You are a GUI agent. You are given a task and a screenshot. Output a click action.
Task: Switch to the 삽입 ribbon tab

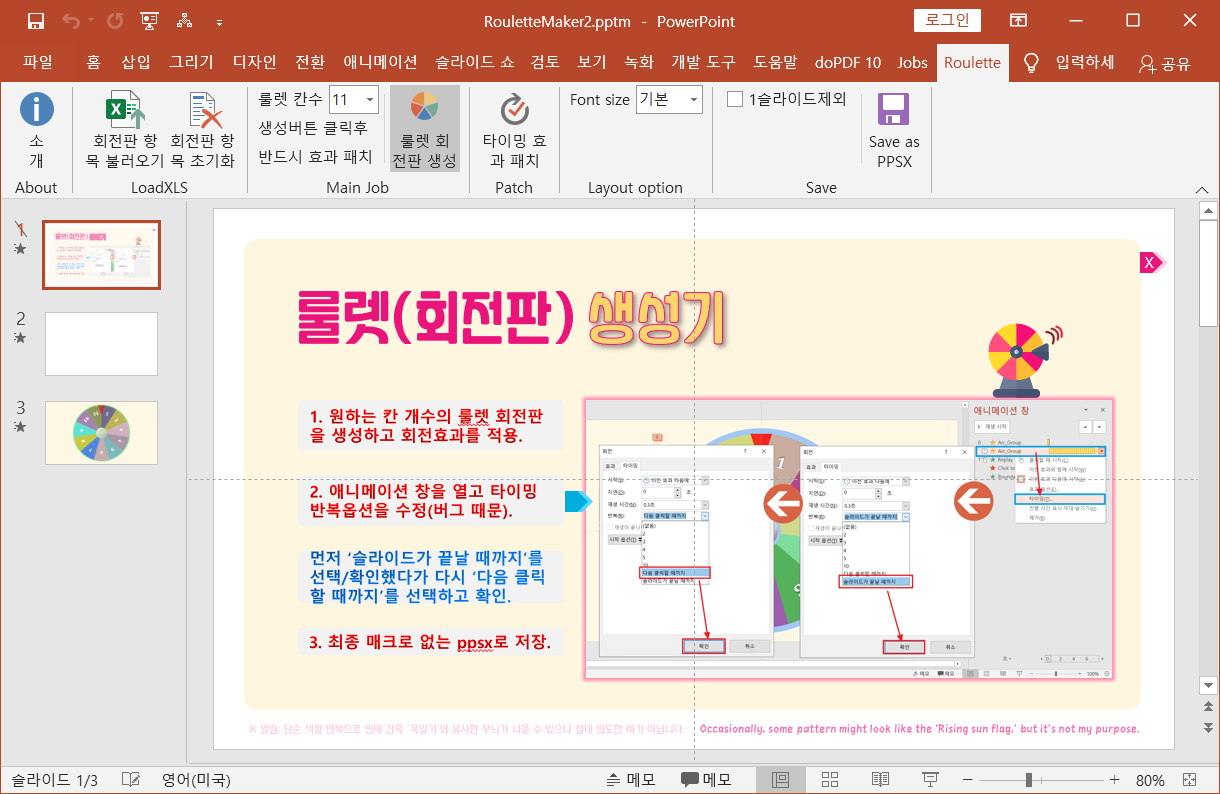click(136, 62)
